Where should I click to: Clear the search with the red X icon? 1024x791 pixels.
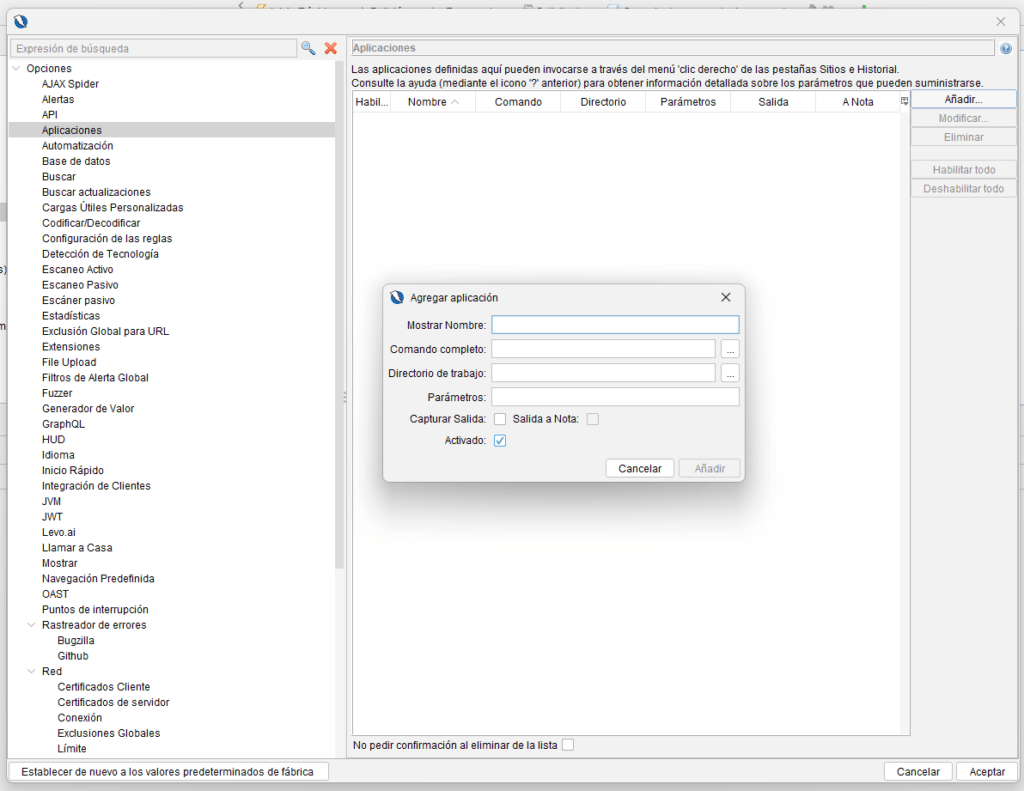pos(330,48)
